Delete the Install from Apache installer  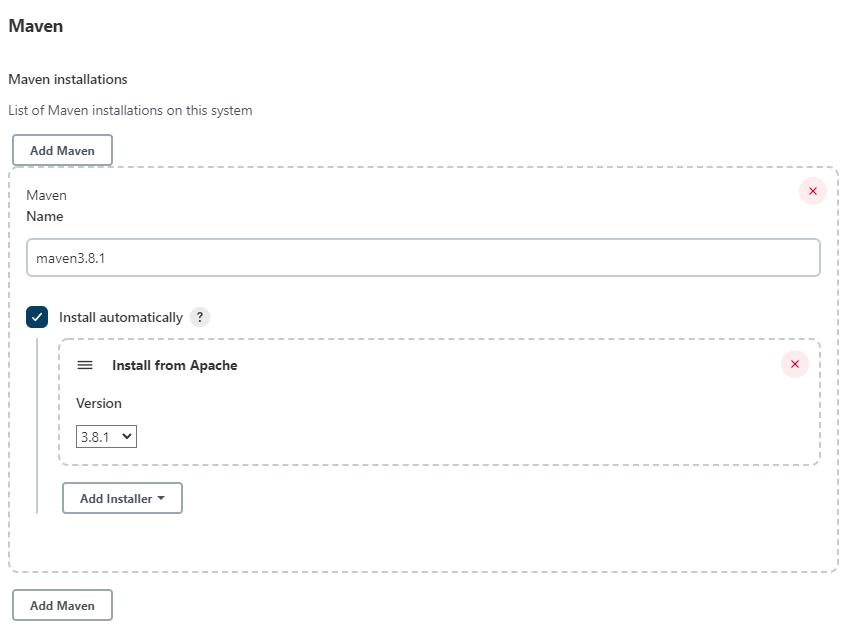click(794, 364)
